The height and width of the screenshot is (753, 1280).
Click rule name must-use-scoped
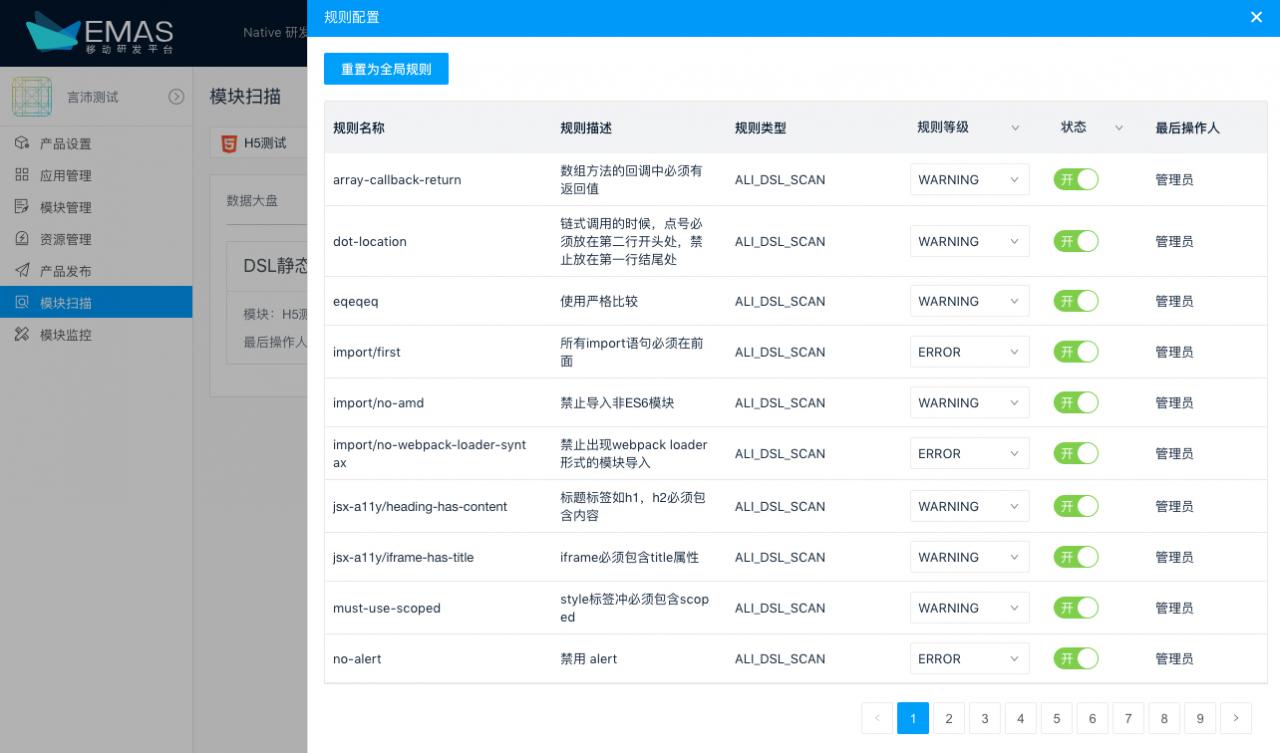coord(387,608)
